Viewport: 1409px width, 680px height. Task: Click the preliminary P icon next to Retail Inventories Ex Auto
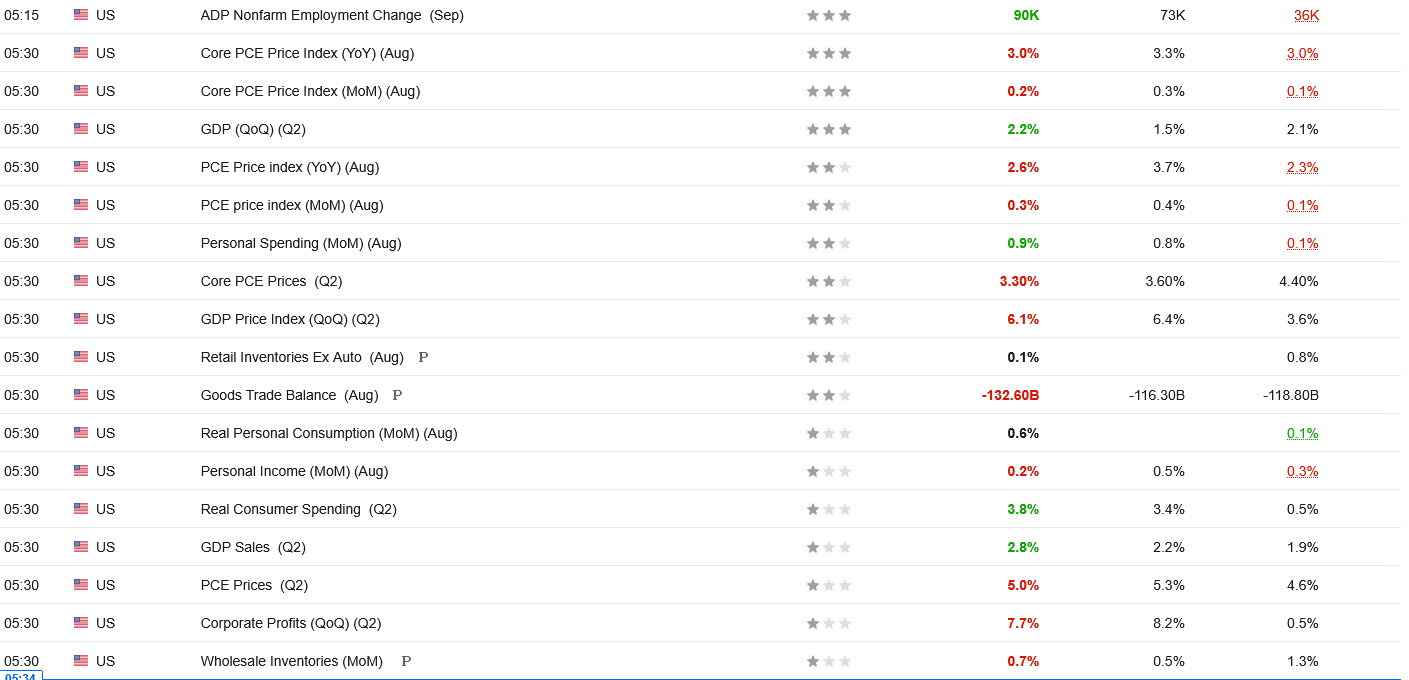[423, 357]
